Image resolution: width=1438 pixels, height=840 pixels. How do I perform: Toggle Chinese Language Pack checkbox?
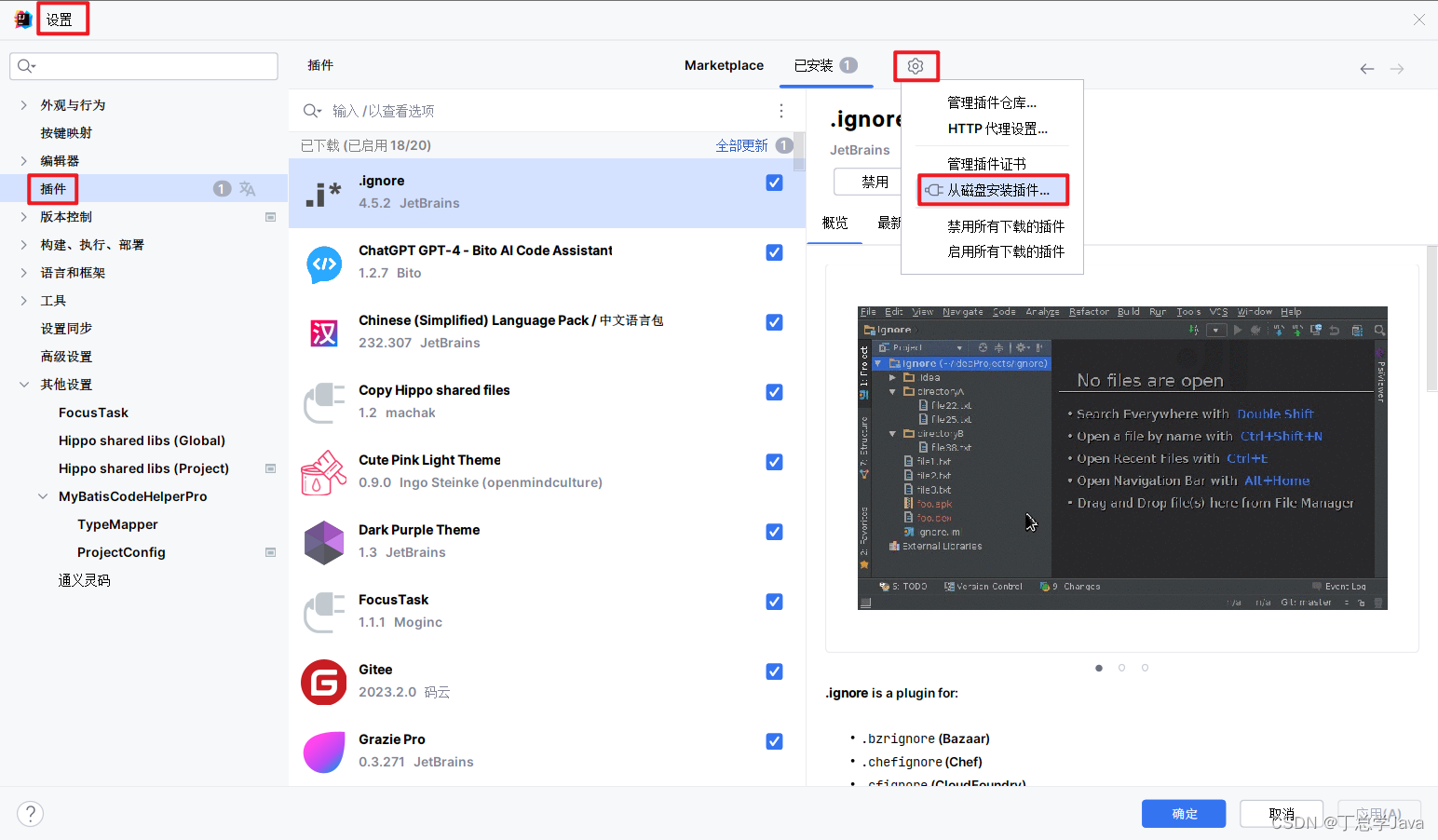point(774,322)
